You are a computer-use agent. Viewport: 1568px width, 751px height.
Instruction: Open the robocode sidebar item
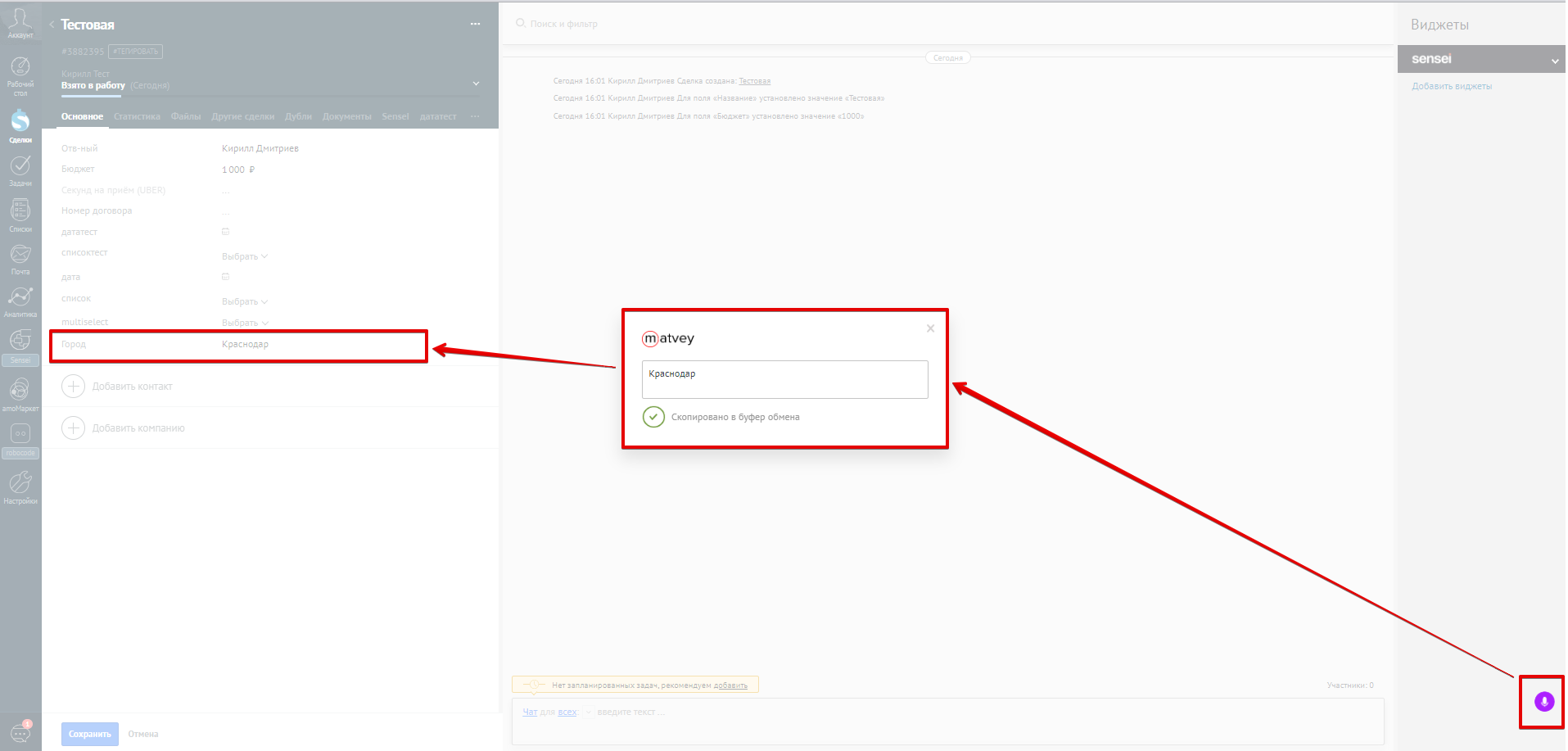tap(20, 440)
